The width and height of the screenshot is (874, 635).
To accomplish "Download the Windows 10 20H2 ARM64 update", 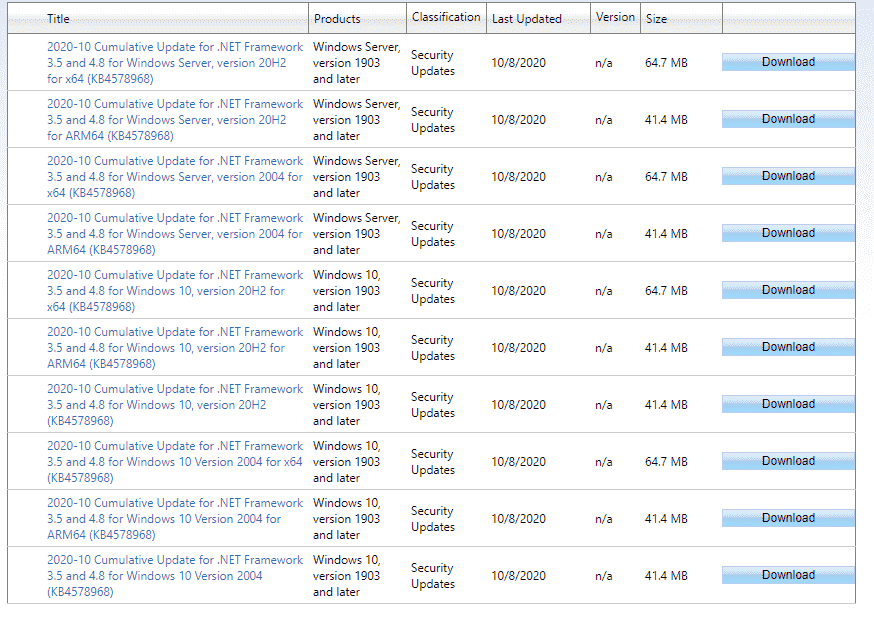I will click(787, 347).
